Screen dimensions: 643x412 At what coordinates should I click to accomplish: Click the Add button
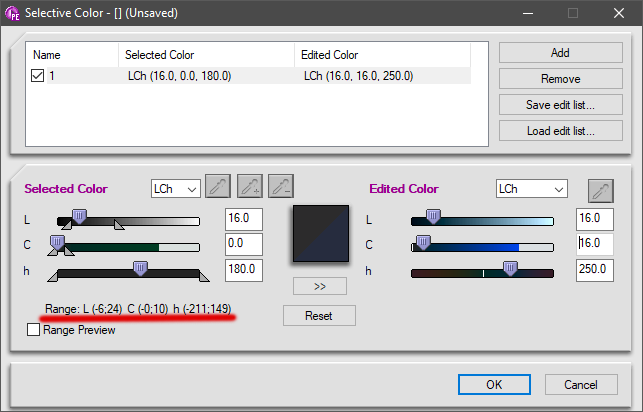560,52
